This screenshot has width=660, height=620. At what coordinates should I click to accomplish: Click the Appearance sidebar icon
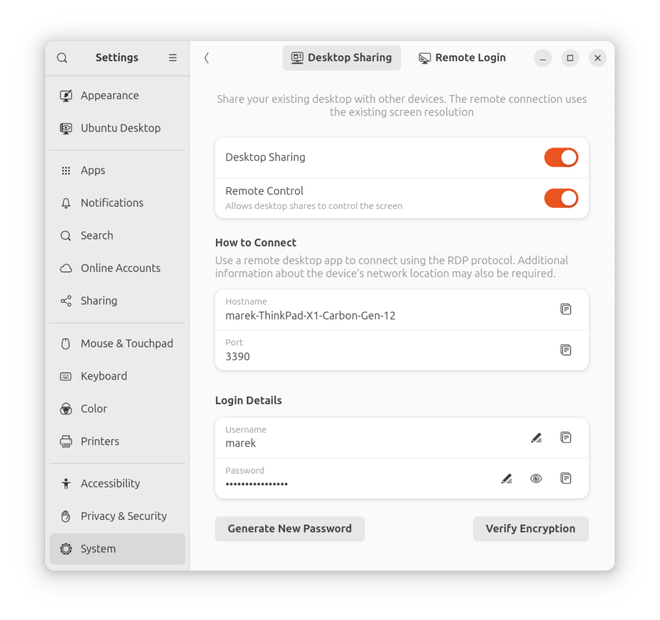pos(66,96)
